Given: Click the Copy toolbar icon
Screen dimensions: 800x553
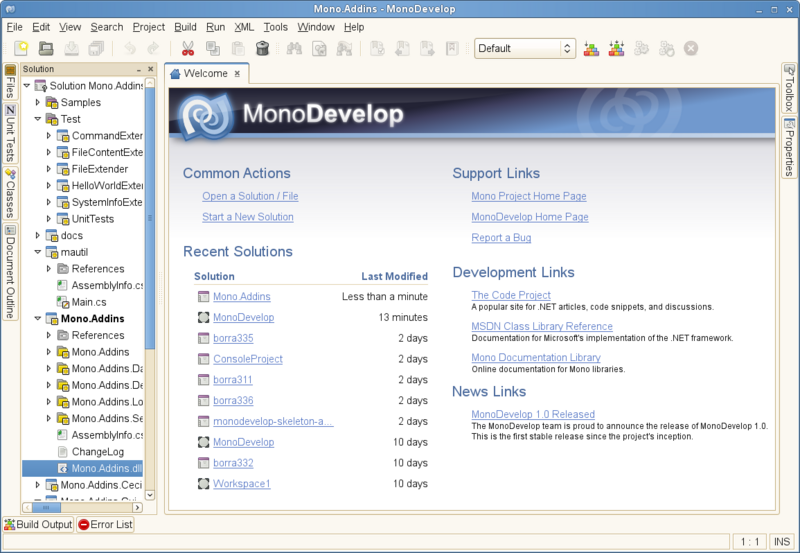Looking at the screenshot, I should [x=213, y=48].
